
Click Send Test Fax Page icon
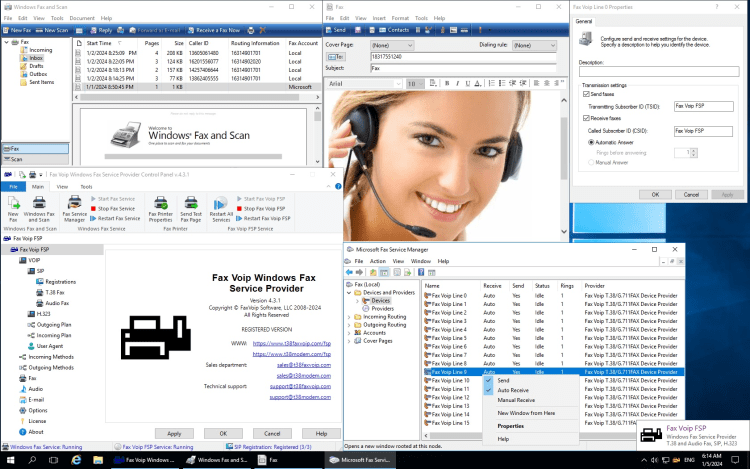tap(191, 208)
